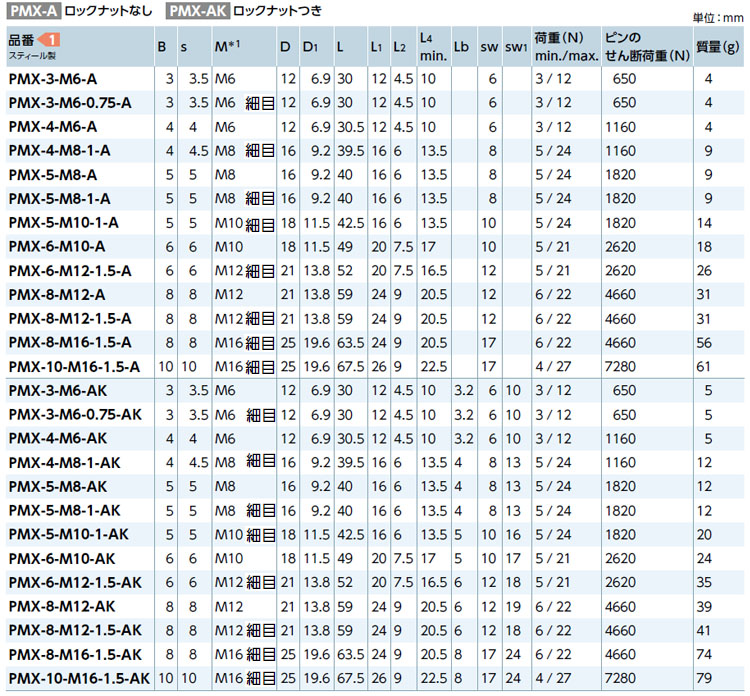Click the L4 min. column header
Screen dimensions: 750x696
coord(429,47)
